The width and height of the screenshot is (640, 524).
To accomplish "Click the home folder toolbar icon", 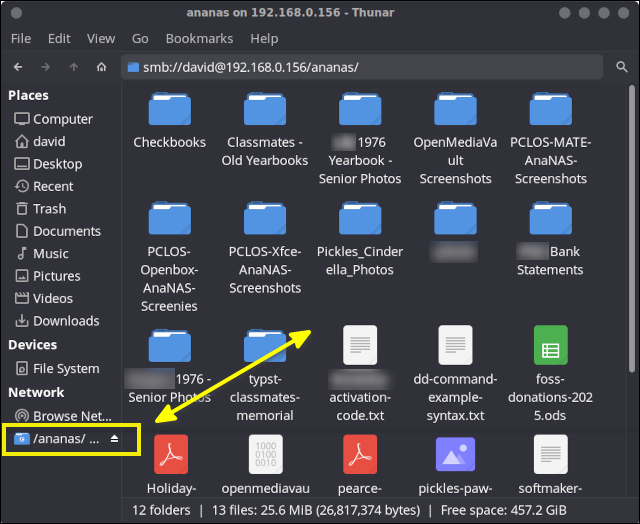I will (101, 67).
